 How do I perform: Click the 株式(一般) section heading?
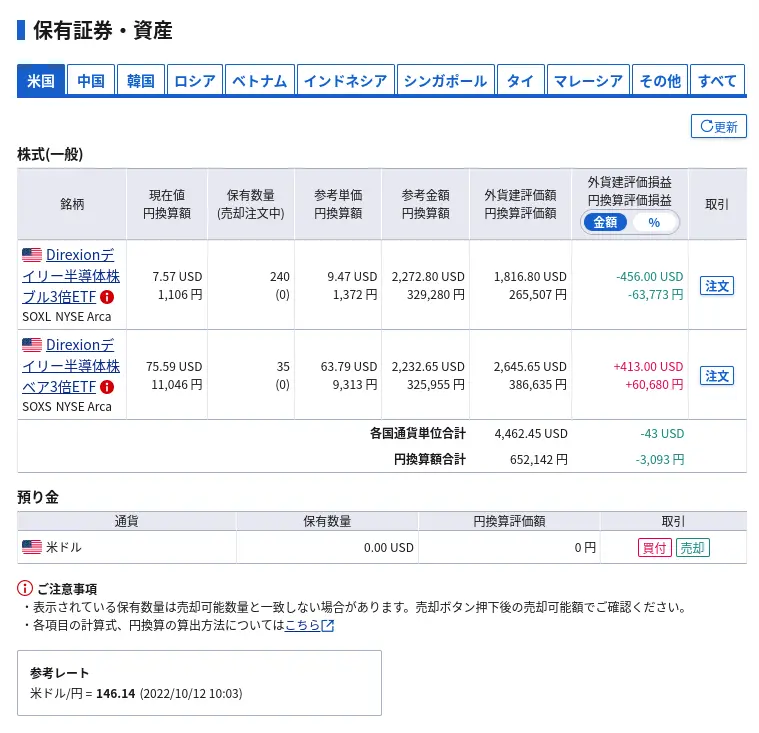point(50,154)
